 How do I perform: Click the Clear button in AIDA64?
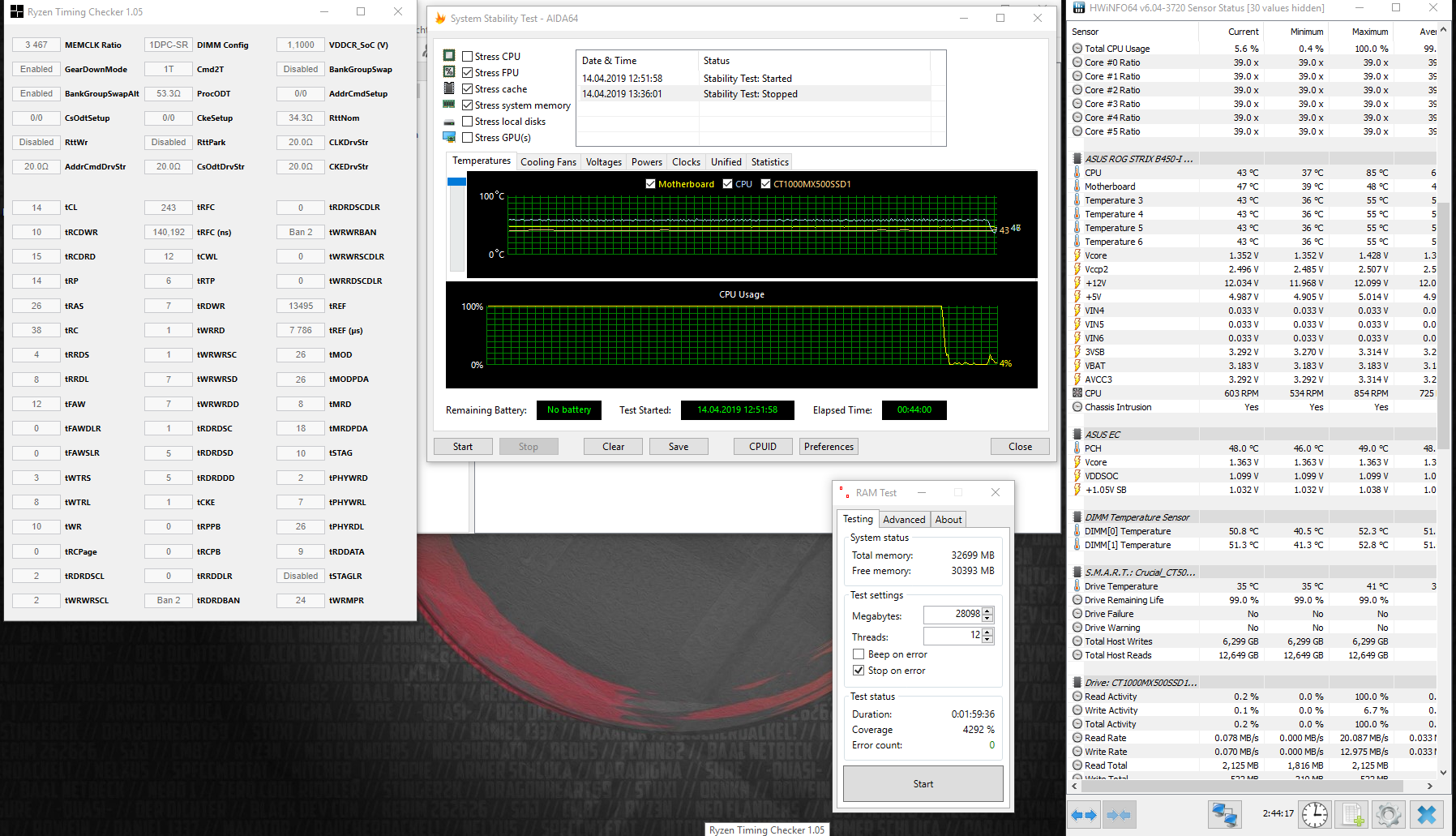pyautogui.click(x=614, y=447)
